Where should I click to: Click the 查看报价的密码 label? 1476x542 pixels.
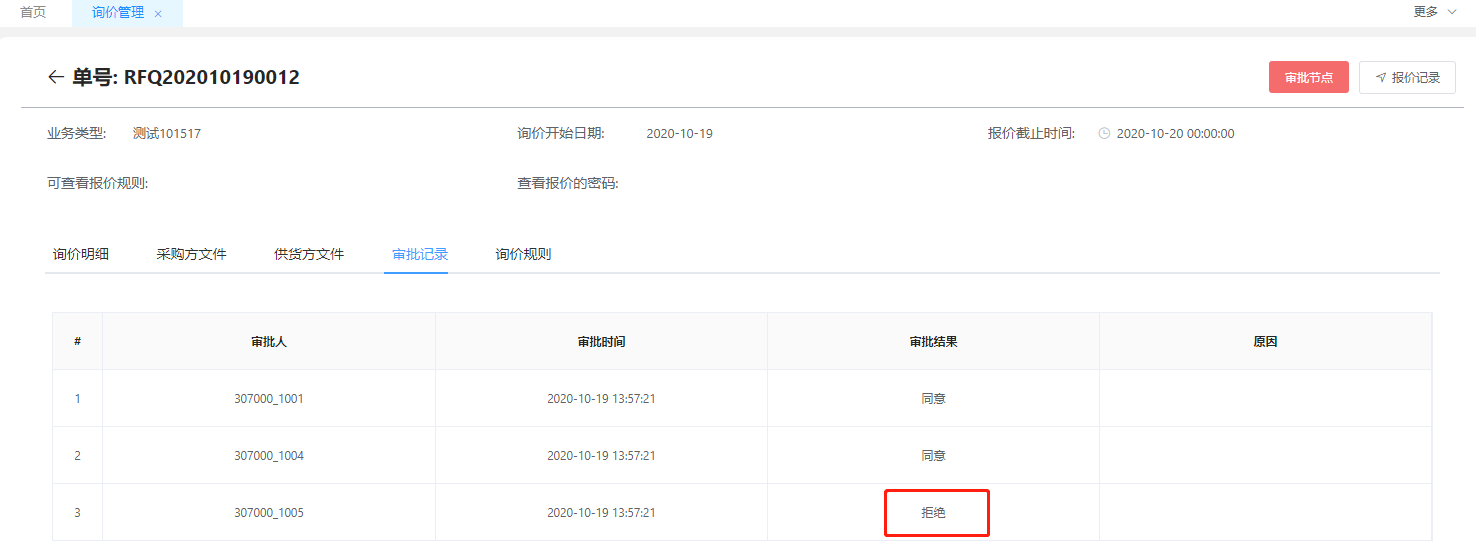pyautogui.click(x=567, y=183)
